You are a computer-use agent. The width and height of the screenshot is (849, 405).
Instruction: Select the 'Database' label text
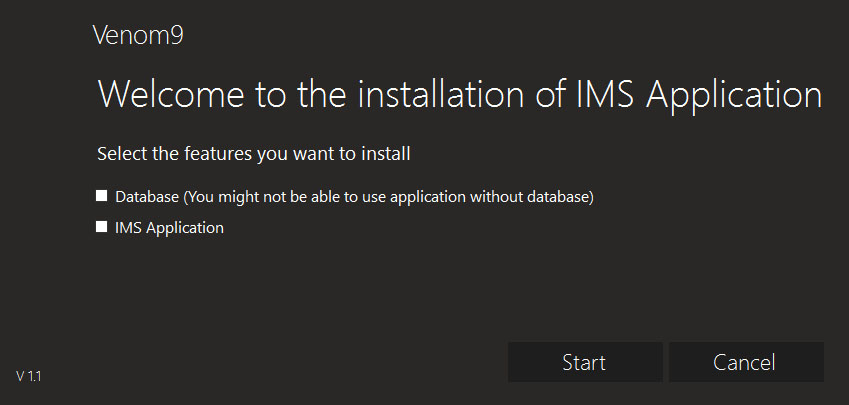[x=147, y=197]
